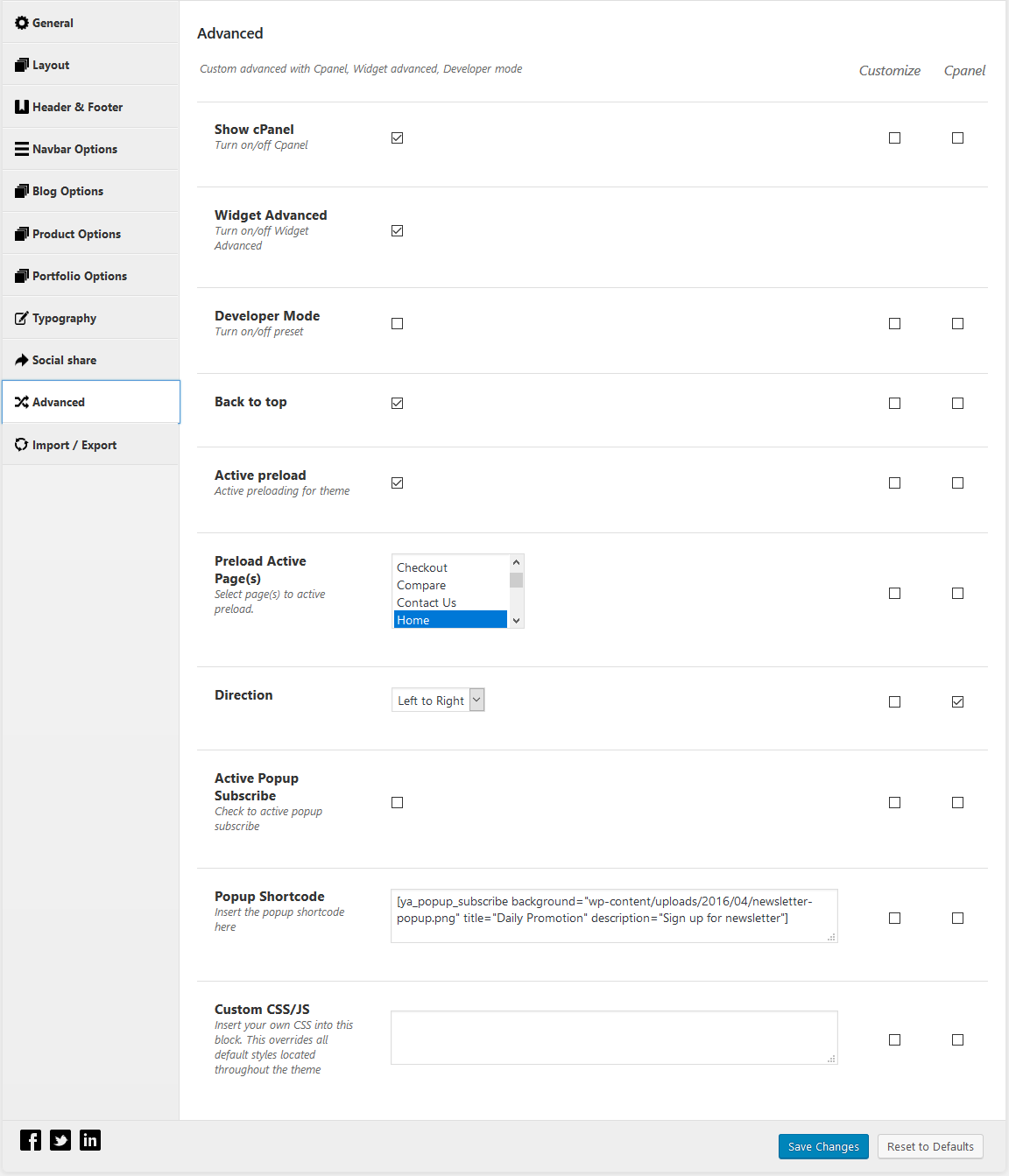This screenshot has height=1176, width=1009.
Task: Uncheck the Show cPanel checkbox
Action: [397, 137]
